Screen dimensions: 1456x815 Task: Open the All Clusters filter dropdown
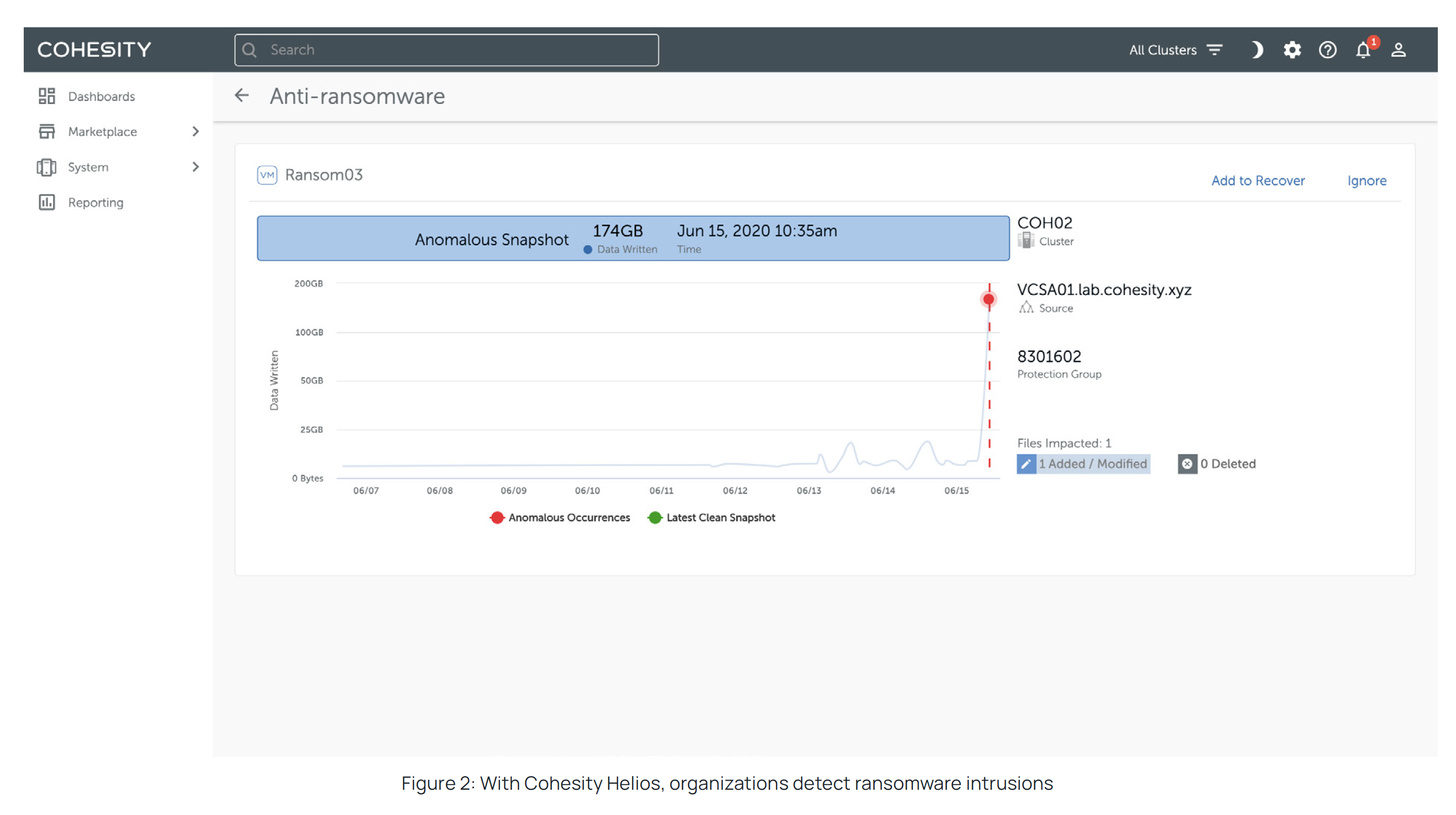point(1176,49)
